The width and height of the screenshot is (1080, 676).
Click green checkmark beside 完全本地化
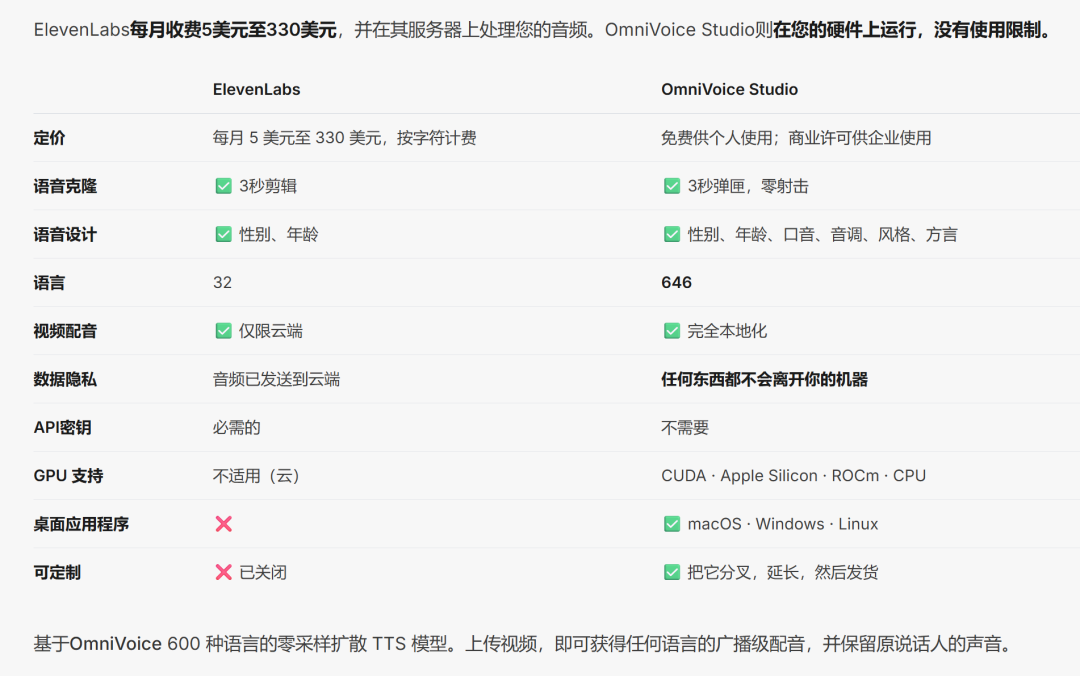coord(672,331)
